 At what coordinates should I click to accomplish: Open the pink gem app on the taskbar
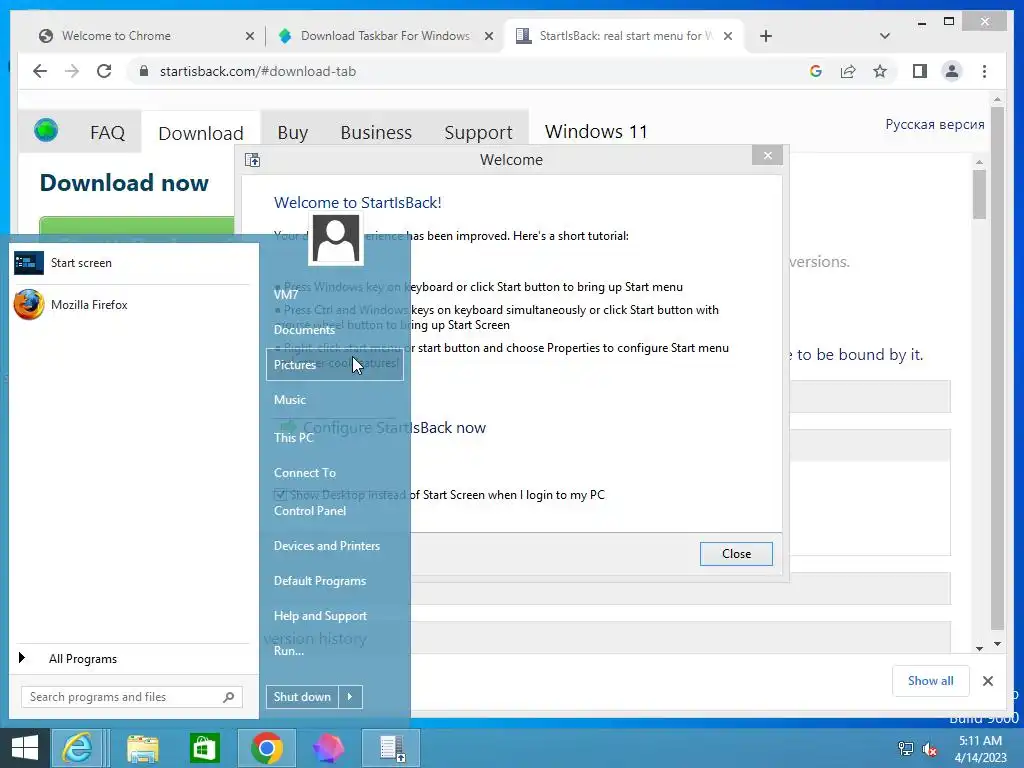(328, 748)
